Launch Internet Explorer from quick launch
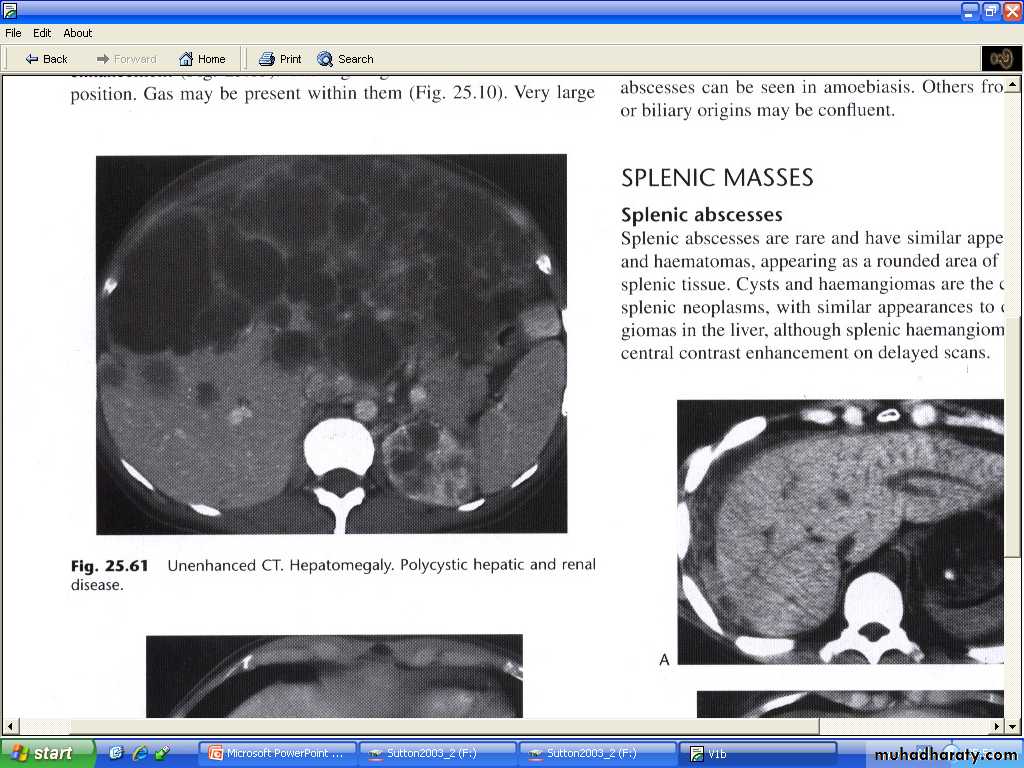The width and height of the screenshot is (1024, 768). coord(140,753)
